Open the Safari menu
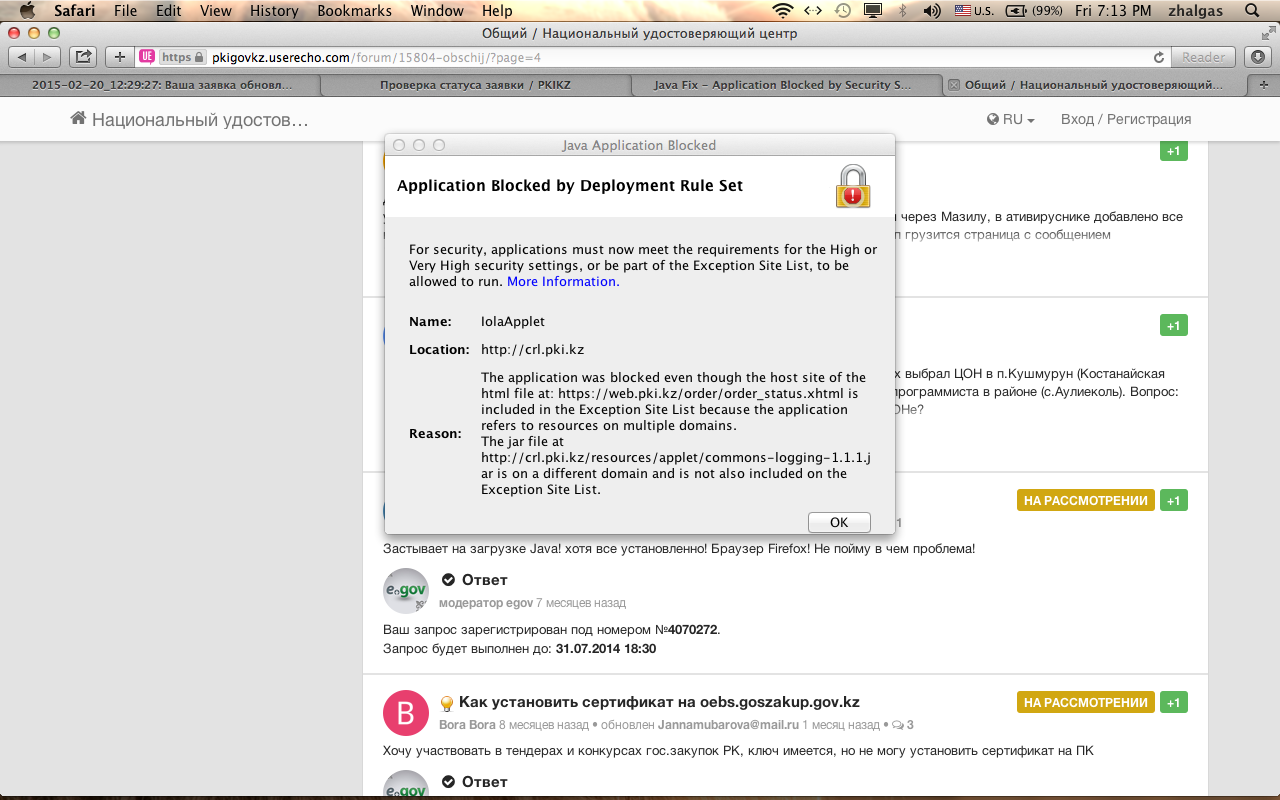Image resolution: width=1280 pixels, height=800 pixels. (74, 11)
